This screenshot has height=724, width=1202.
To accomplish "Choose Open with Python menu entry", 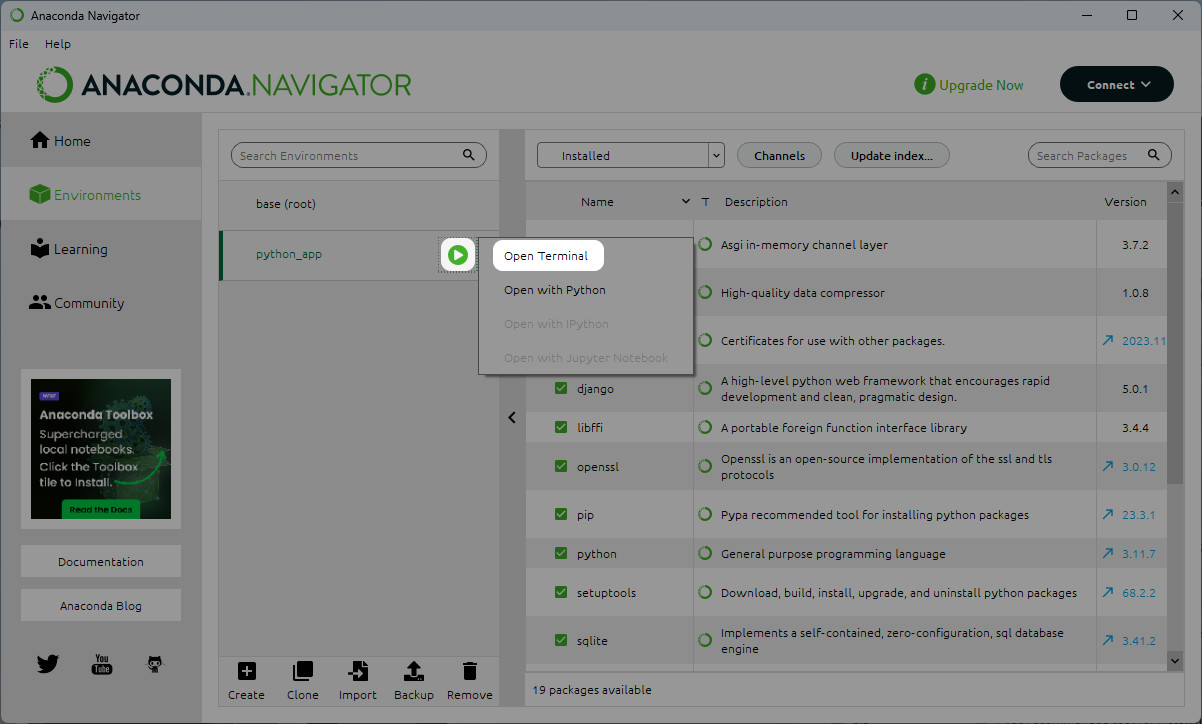I will [555, 290].
